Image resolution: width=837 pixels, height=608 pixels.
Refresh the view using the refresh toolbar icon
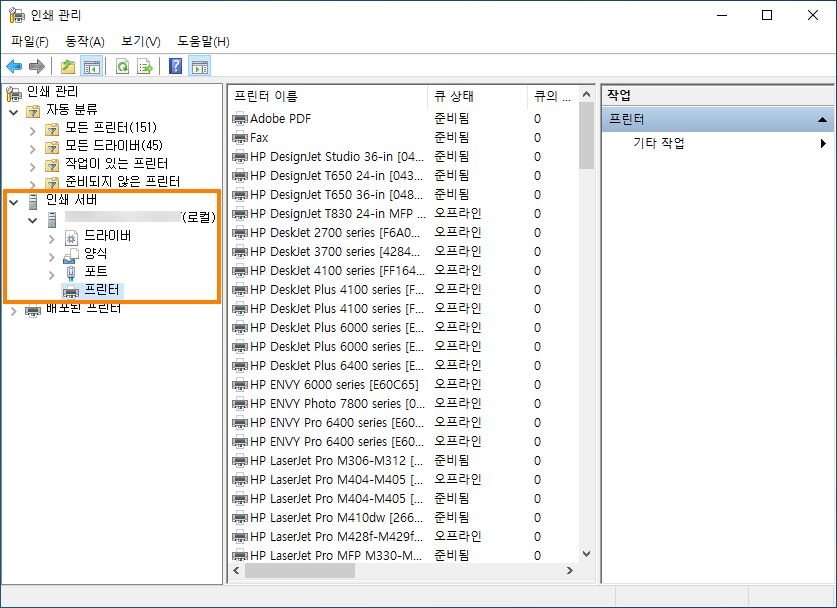(x=122, y=65)
